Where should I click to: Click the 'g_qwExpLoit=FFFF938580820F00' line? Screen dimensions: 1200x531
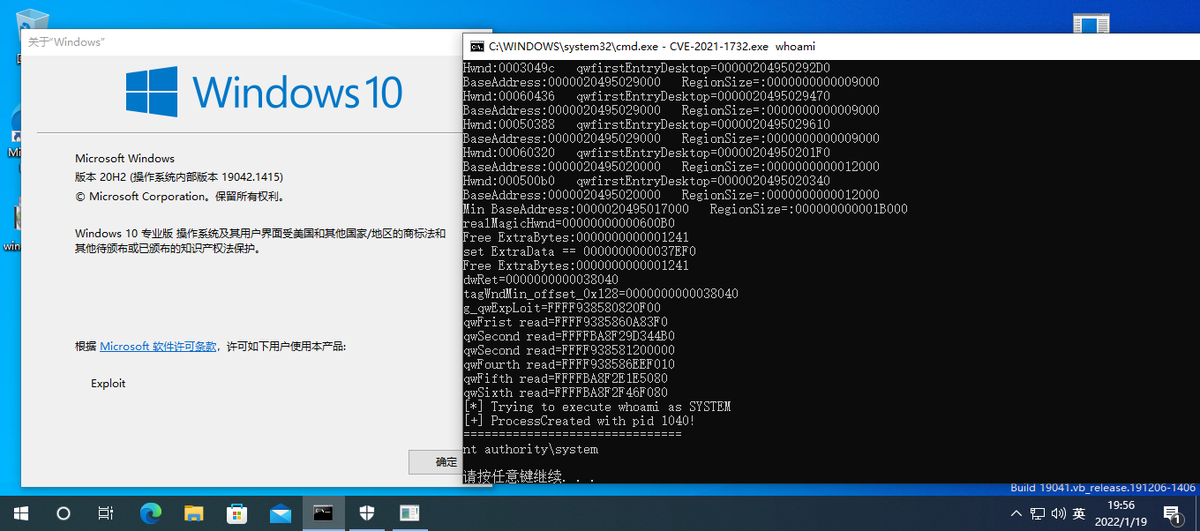pos(562,308)
